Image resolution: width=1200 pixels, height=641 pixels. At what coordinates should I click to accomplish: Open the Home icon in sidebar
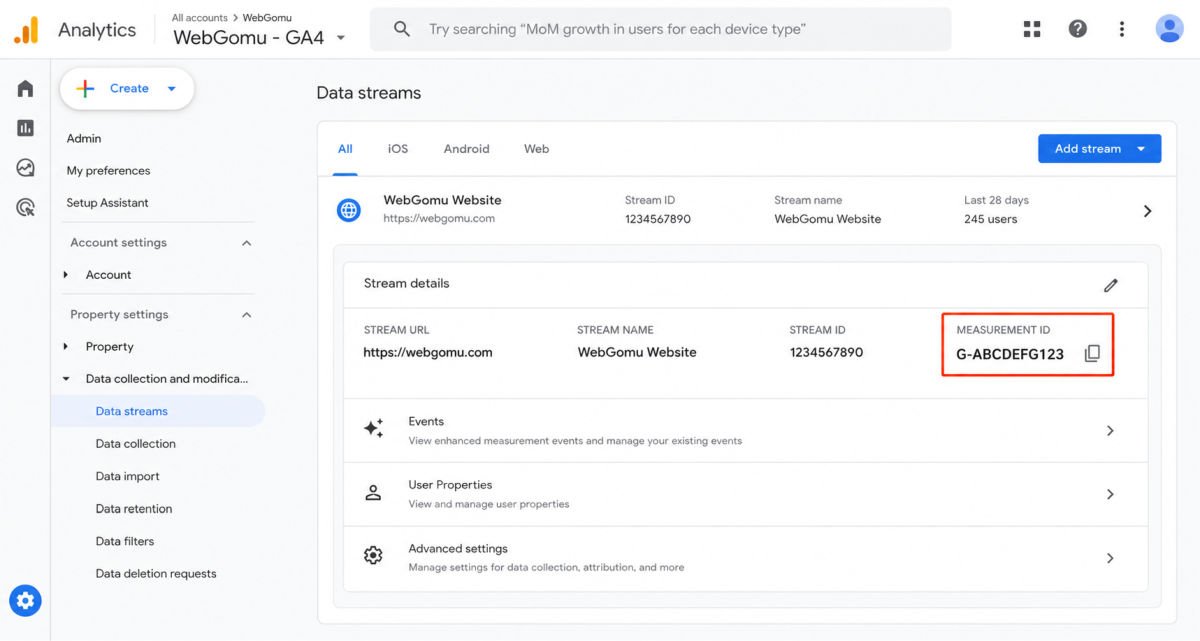[x=25, y=89]
